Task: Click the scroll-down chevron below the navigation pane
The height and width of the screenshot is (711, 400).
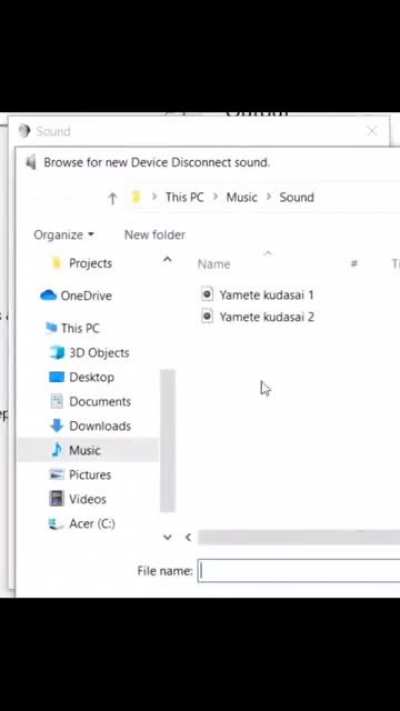Action: (x=167, y=537)
